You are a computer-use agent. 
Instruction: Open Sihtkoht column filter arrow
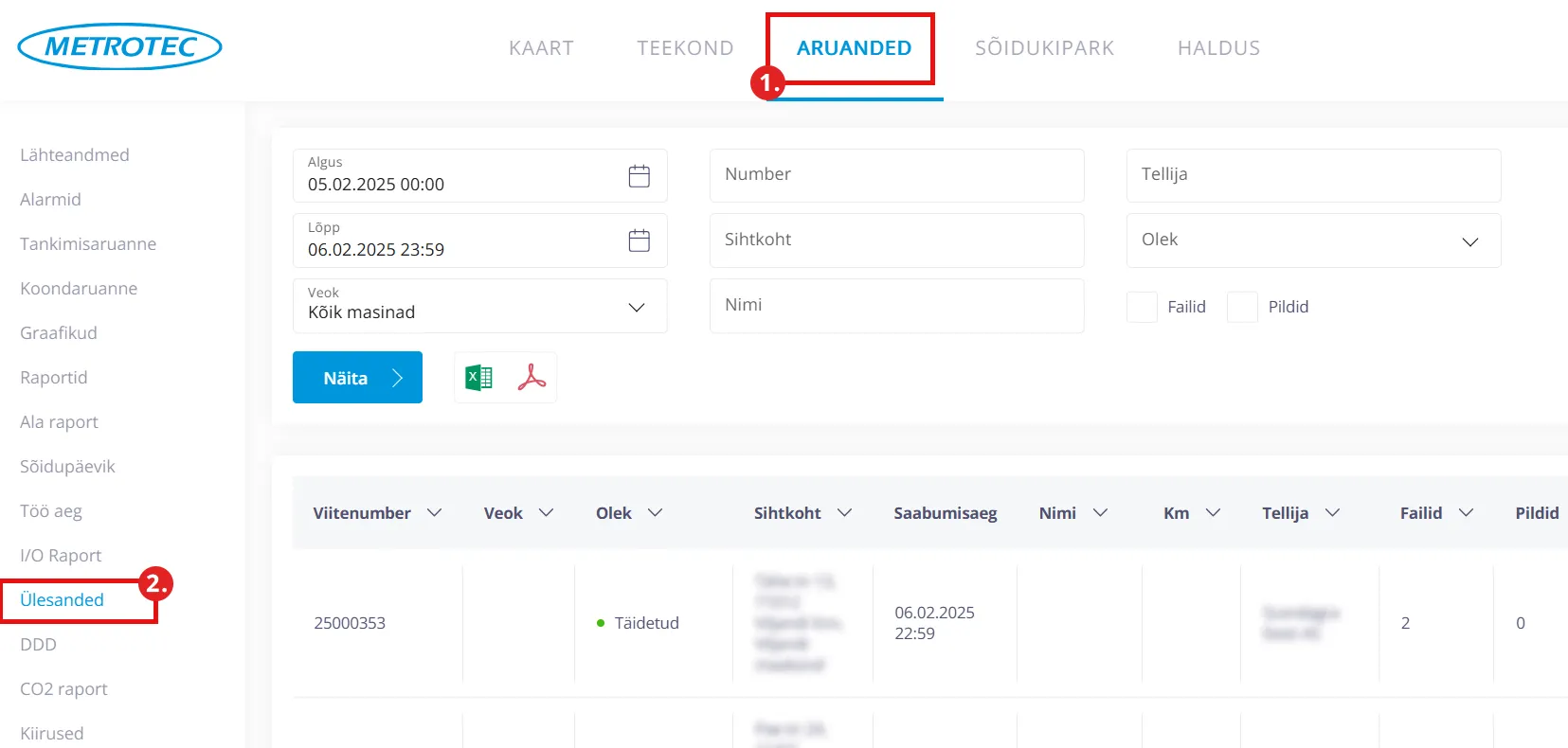pos(844,512)
